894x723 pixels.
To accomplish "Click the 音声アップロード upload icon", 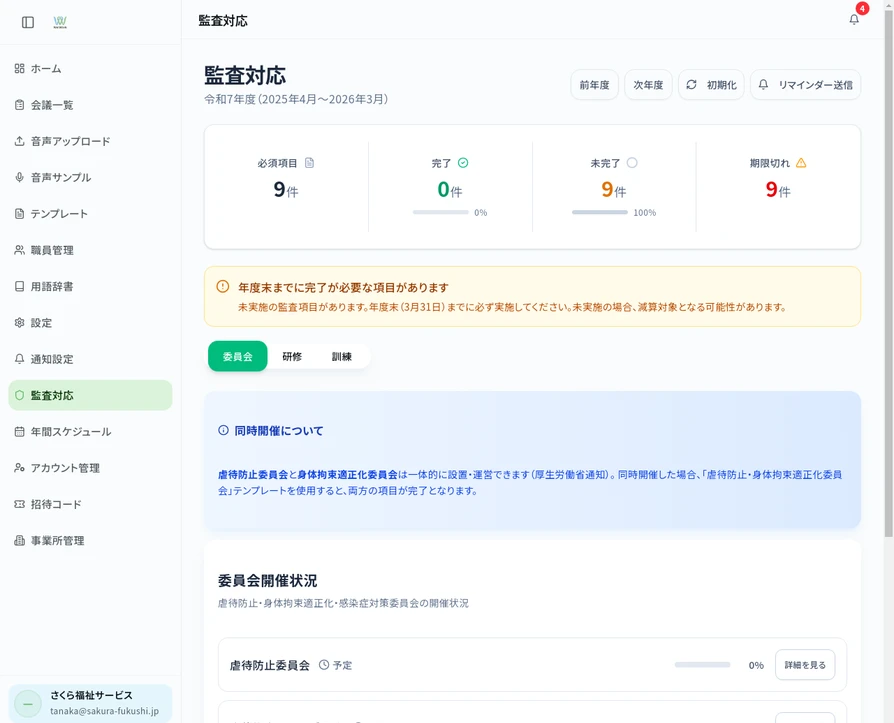I will (19, 141).
